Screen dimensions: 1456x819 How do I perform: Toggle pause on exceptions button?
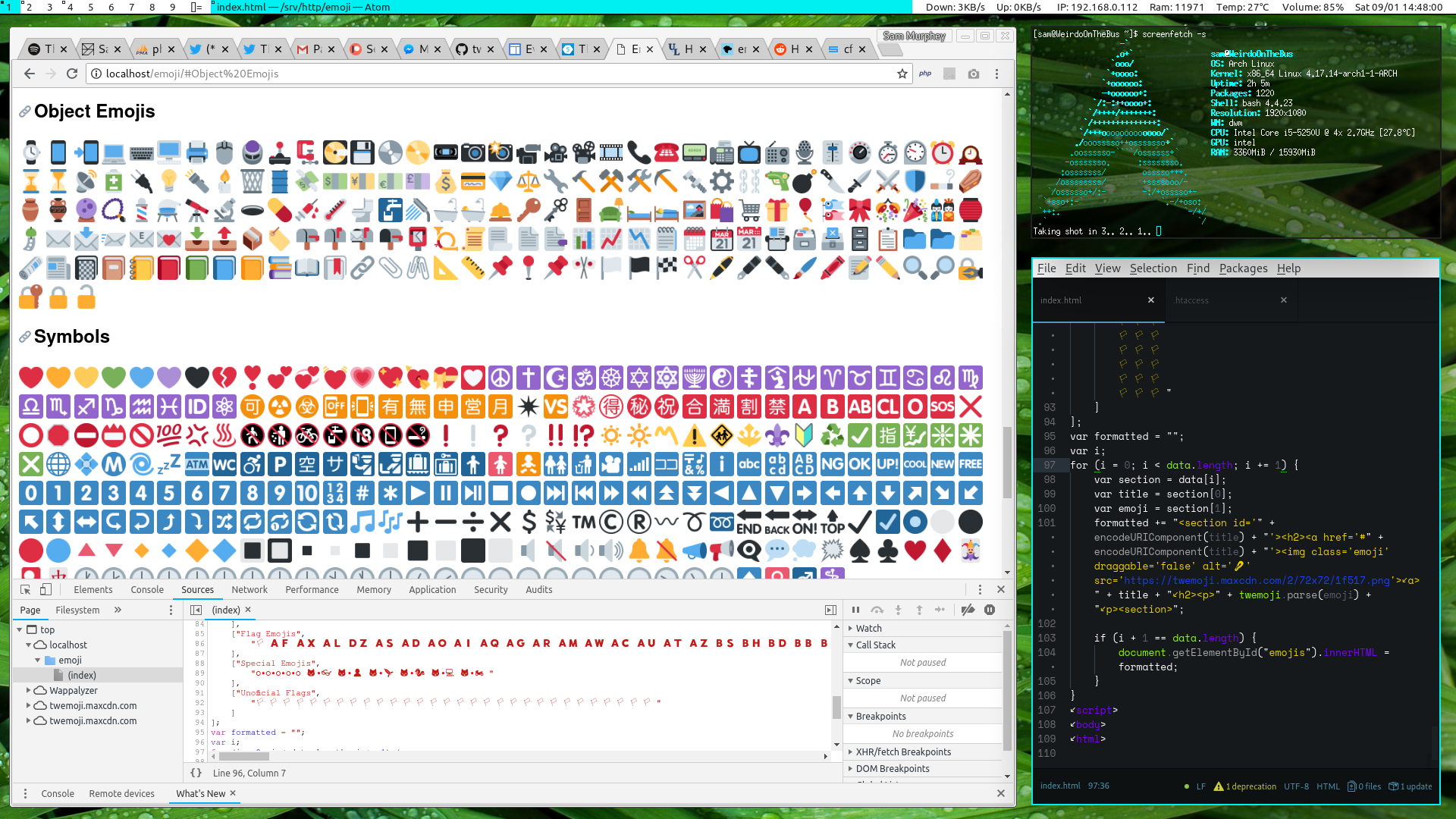pyautogui.click(x=990, y=610)
